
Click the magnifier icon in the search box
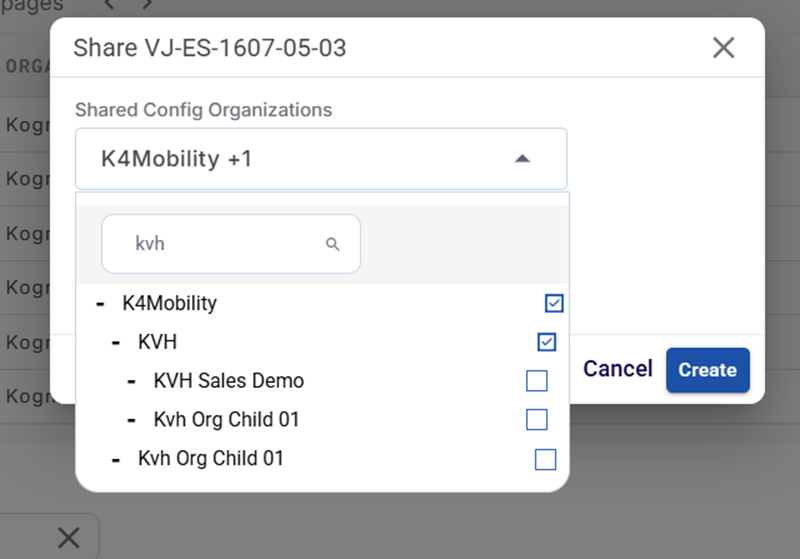pos(333,244)
